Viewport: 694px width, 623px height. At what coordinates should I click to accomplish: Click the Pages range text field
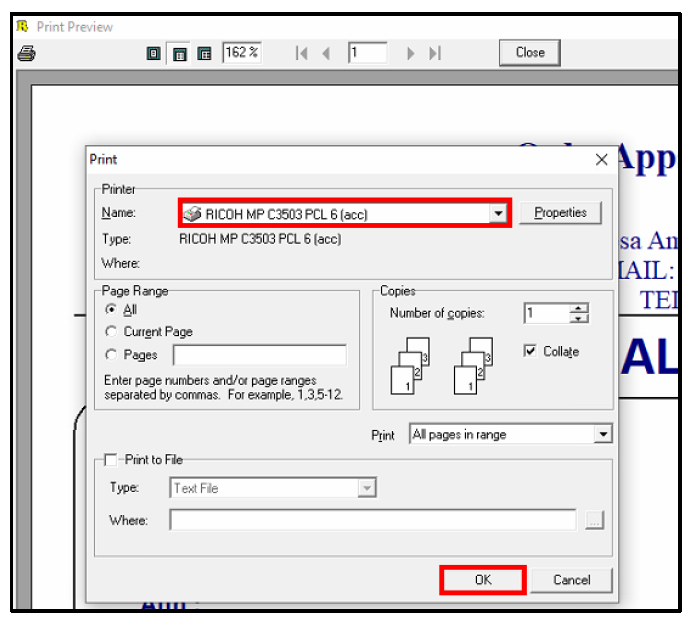(260, 355)
